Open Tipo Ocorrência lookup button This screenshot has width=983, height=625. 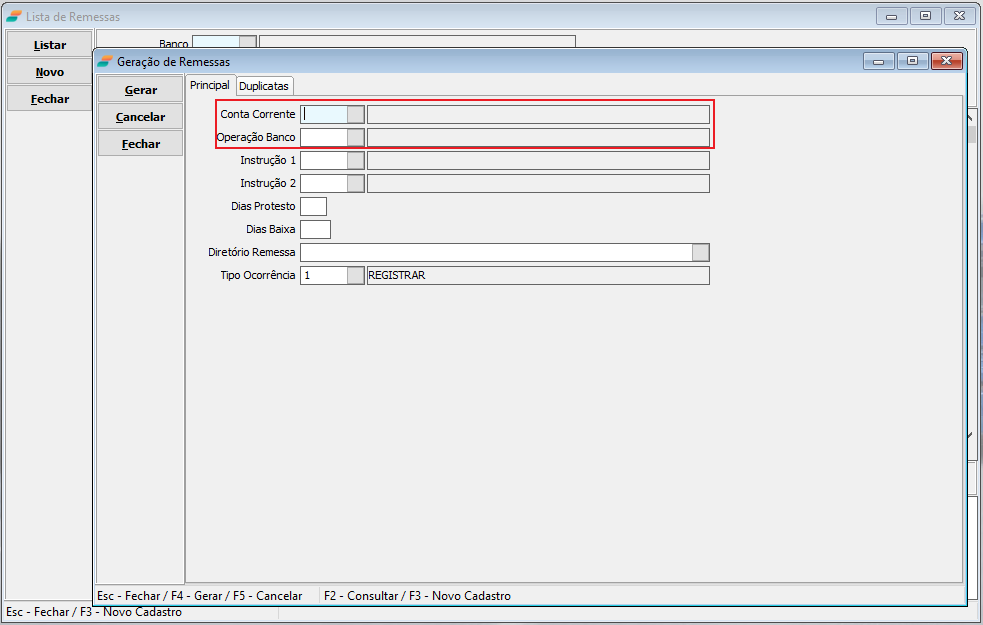point(356,275)
